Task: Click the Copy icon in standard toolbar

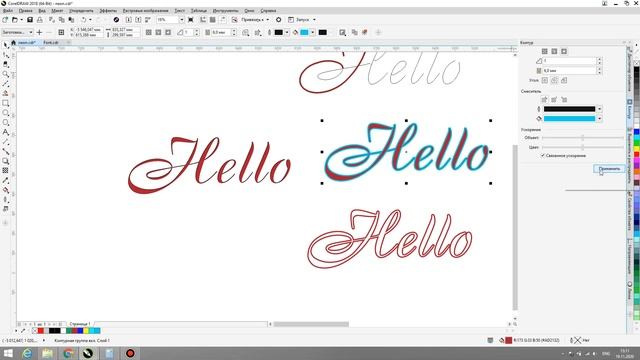Action: pyautogui.click(x=62, y=20)
